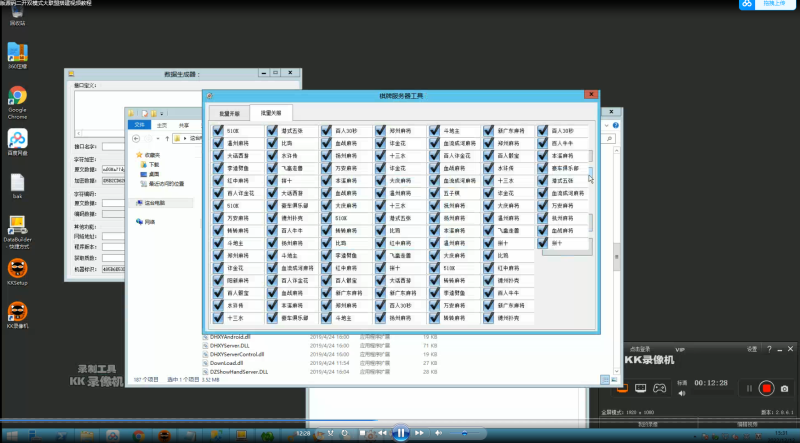Open the 编辑视频 tab in KK录像机
This screenshot has width=800, height=443.
(747, 424)
